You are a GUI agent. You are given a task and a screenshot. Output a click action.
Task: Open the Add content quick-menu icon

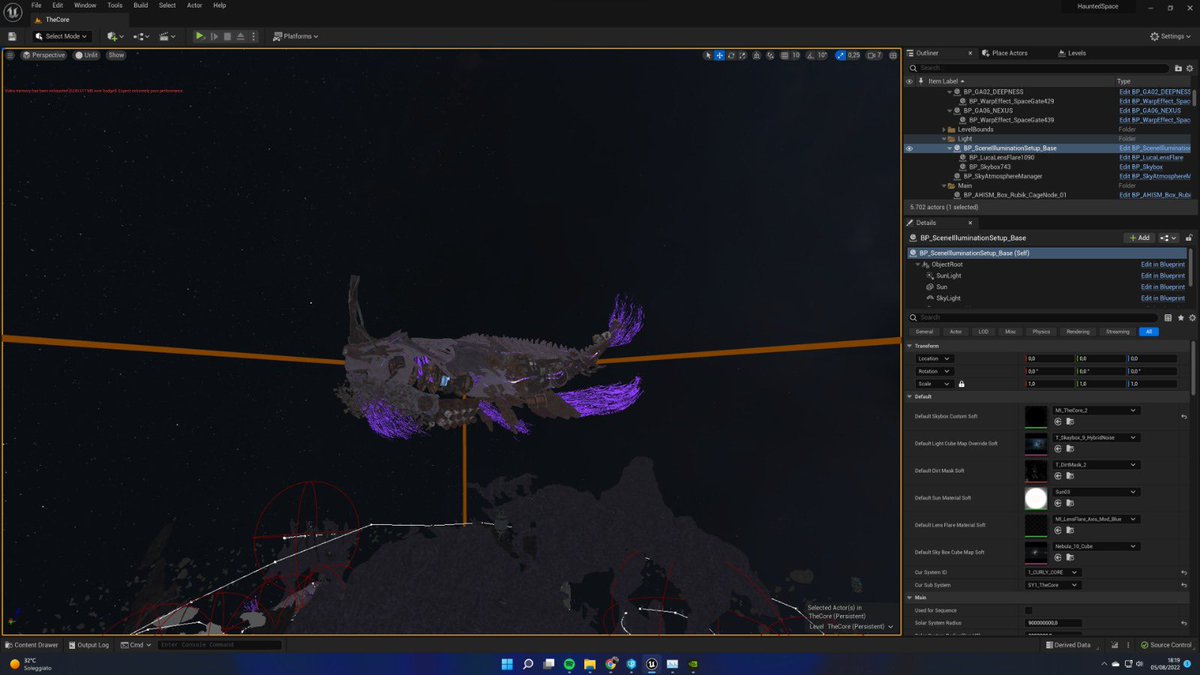click(115, 36)
